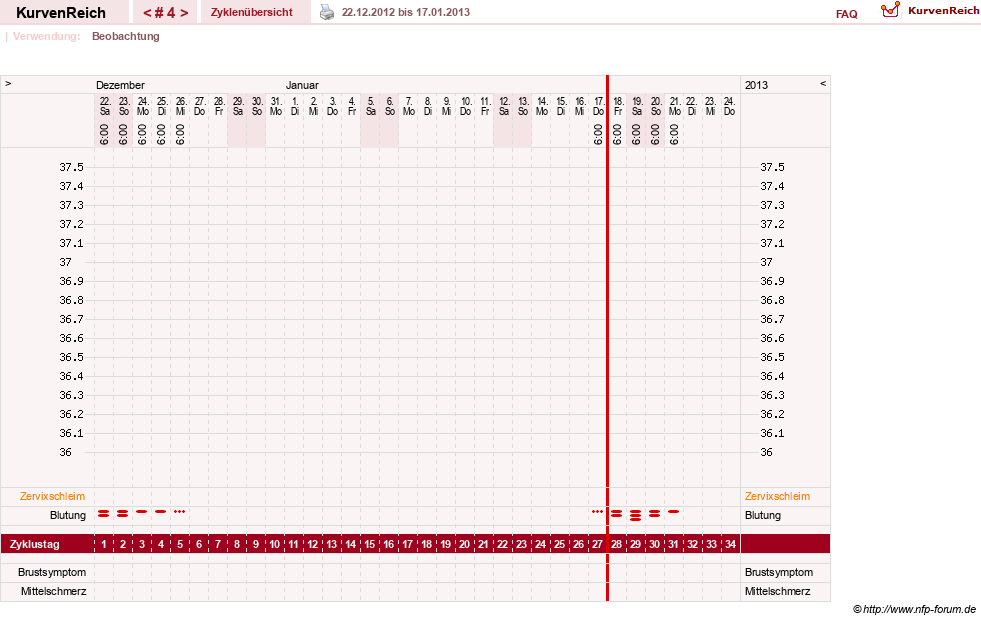Click the left 37.5 temperature scale label

pyautogui.click(x=71, y=167)
